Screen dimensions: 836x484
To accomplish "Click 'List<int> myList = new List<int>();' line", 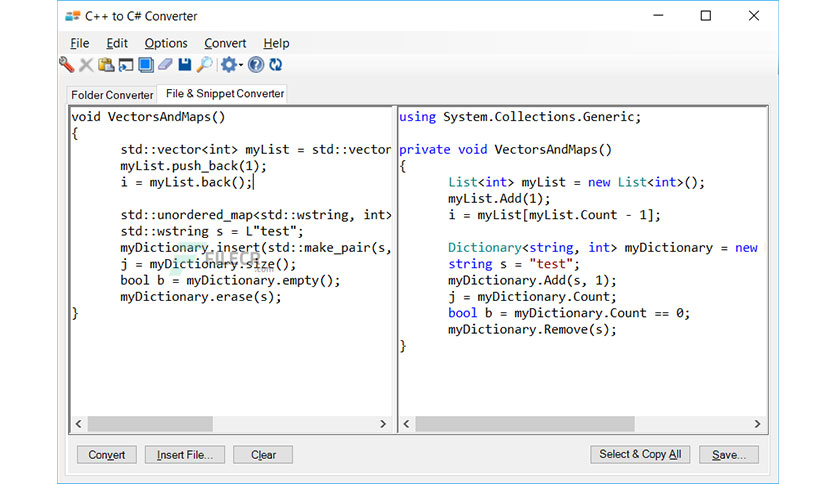I will 576,182.
